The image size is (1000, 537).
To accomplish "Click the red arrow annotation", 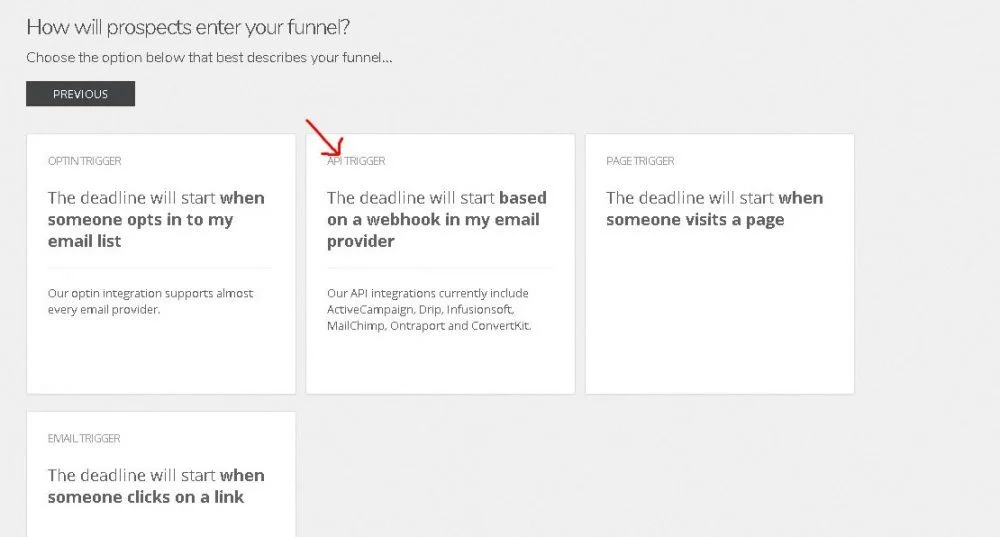I will tap(324, 139).
